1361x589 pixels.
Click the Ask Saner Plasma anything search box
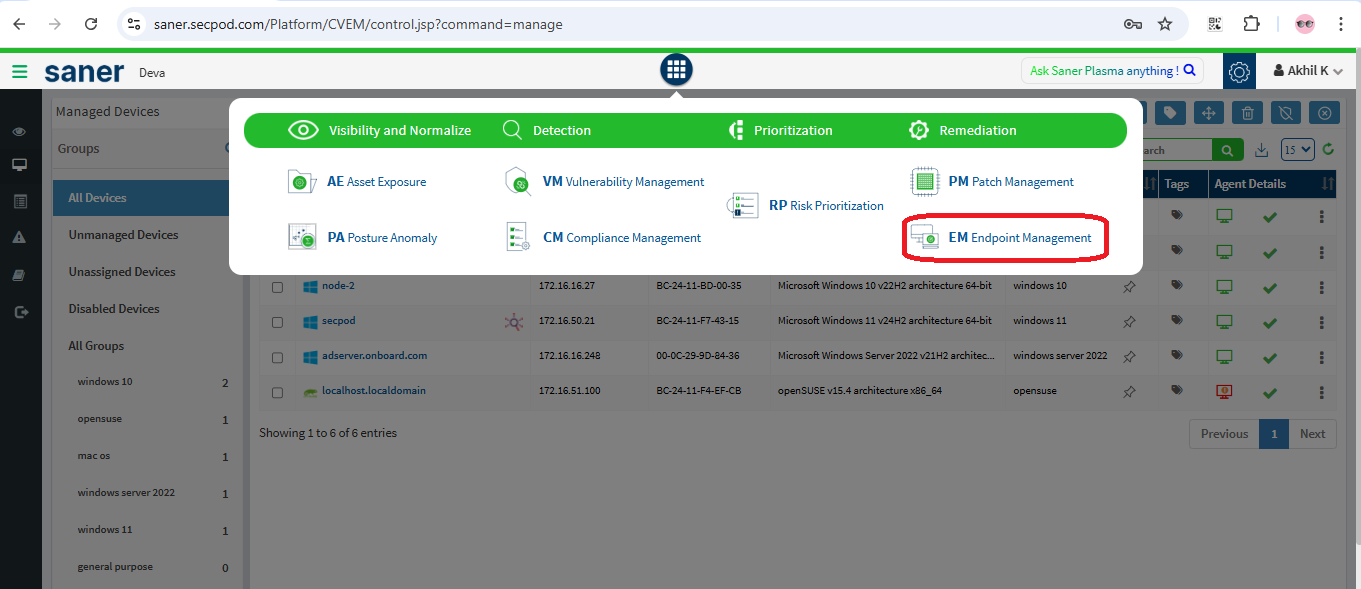point(1112,71)
